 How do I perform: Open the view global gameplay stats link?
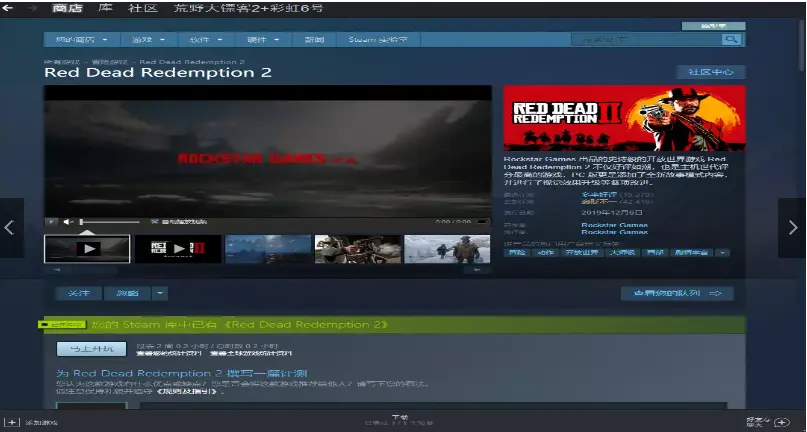click(x=251, y=353)
